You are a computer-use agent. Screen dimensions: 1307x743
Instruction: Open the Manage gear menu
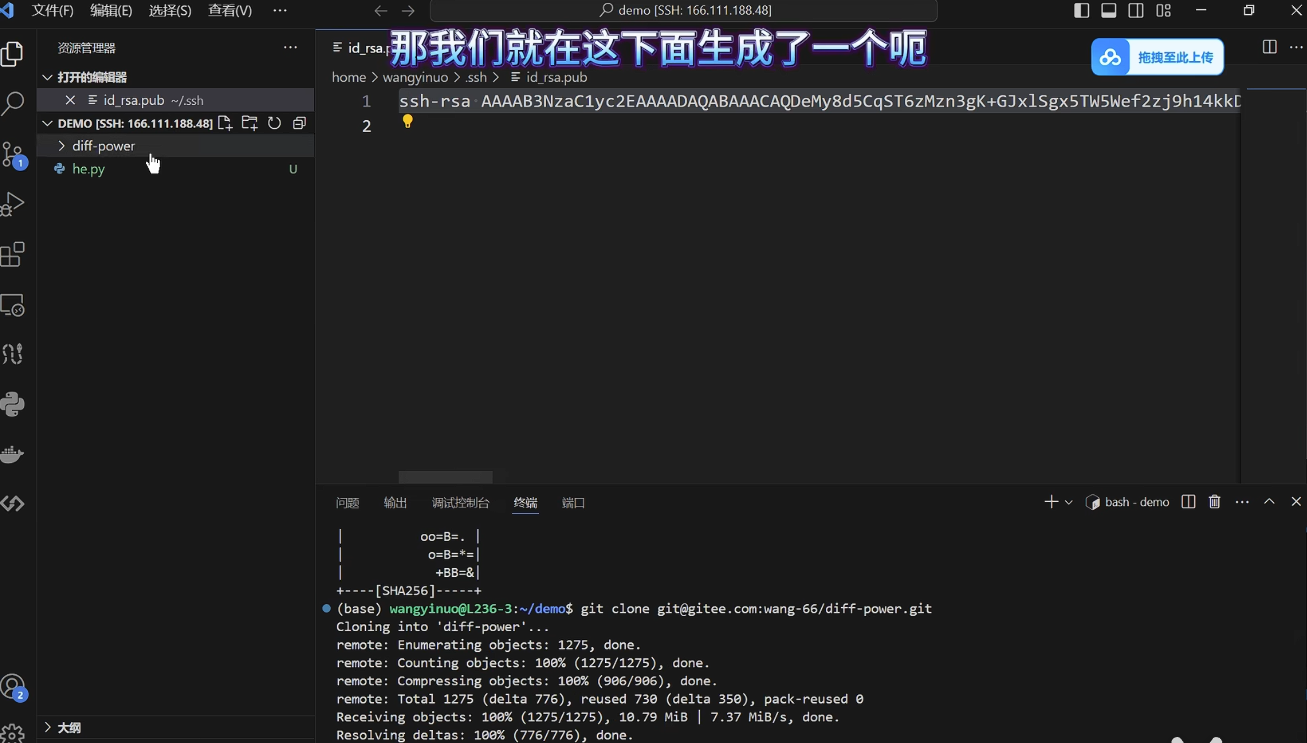[x=12, y=734]
